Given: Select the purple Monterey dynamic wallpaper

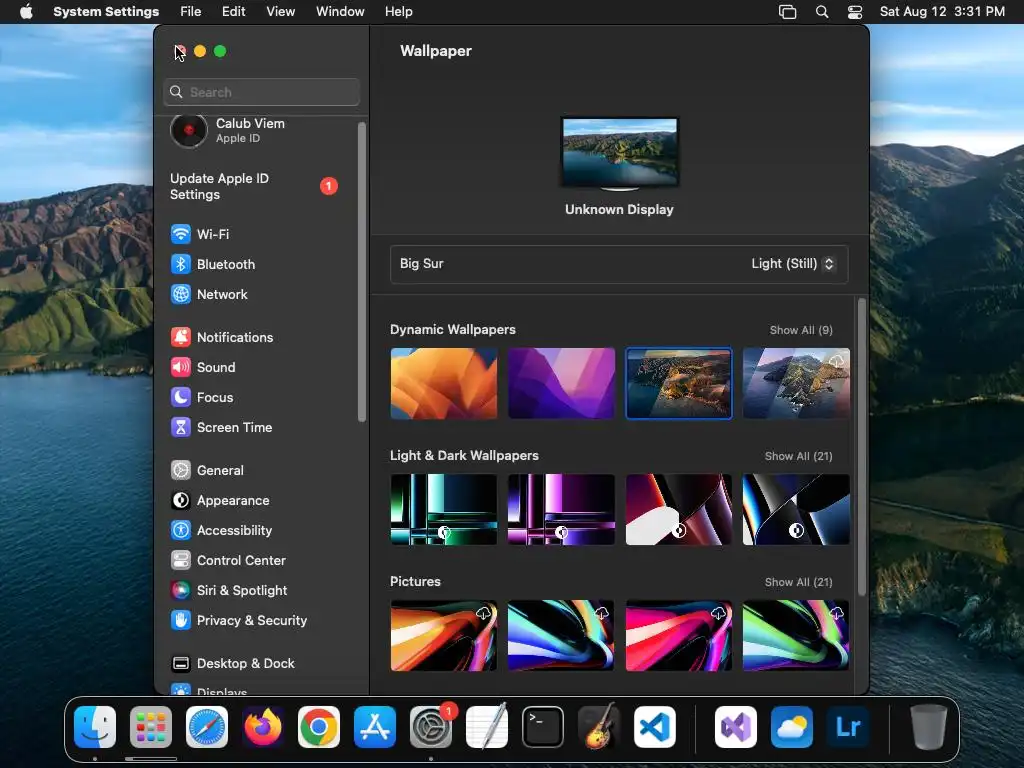Looking at the screenshot, I should pyautogui.click(x=561, y=383).
